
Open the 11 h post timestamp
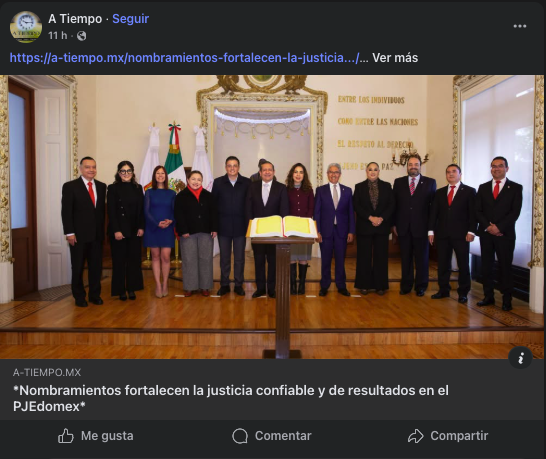coord(57,36)
